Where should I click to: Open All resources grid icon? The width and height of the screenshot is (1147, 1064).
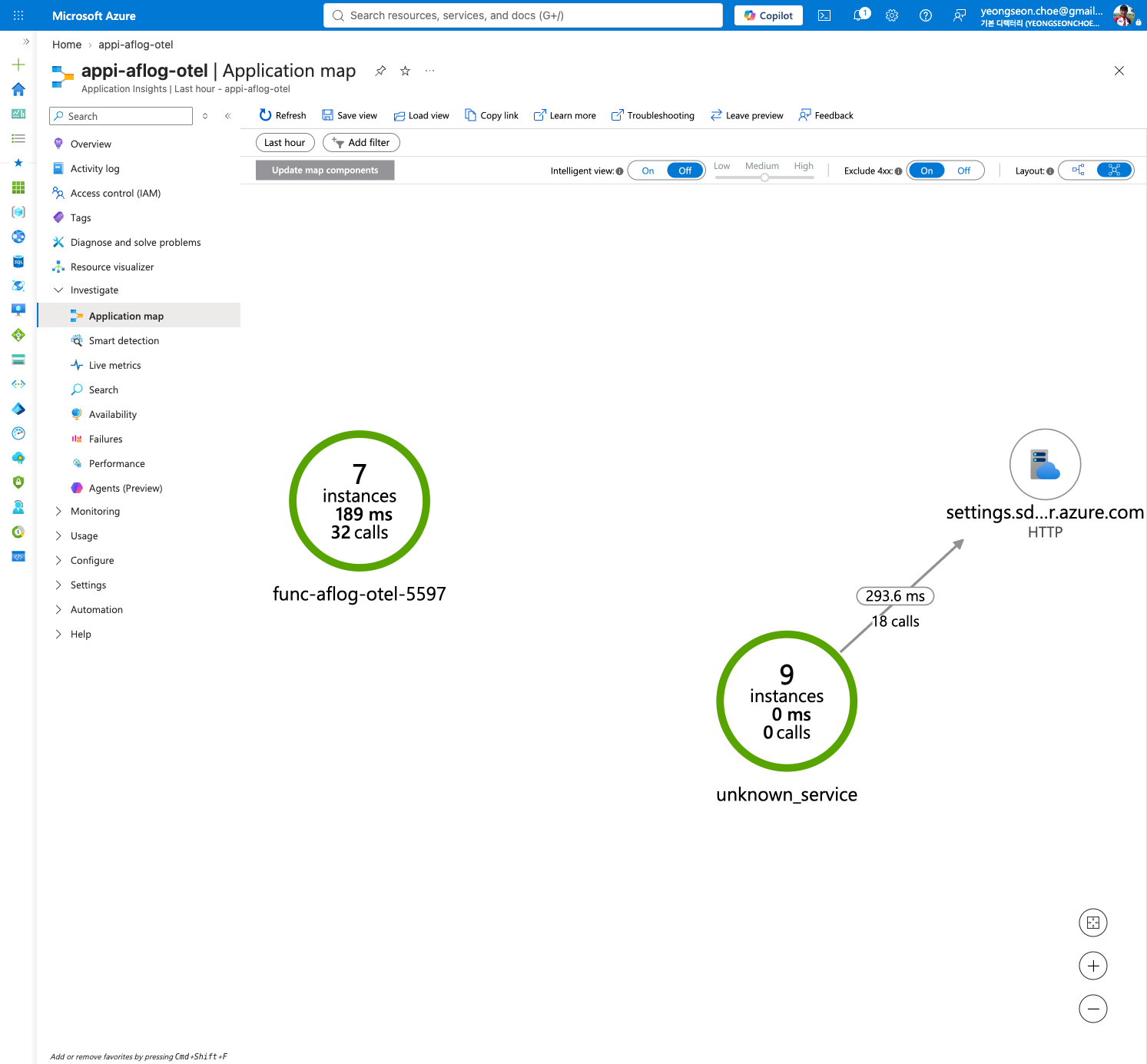(x=18, y=187)
